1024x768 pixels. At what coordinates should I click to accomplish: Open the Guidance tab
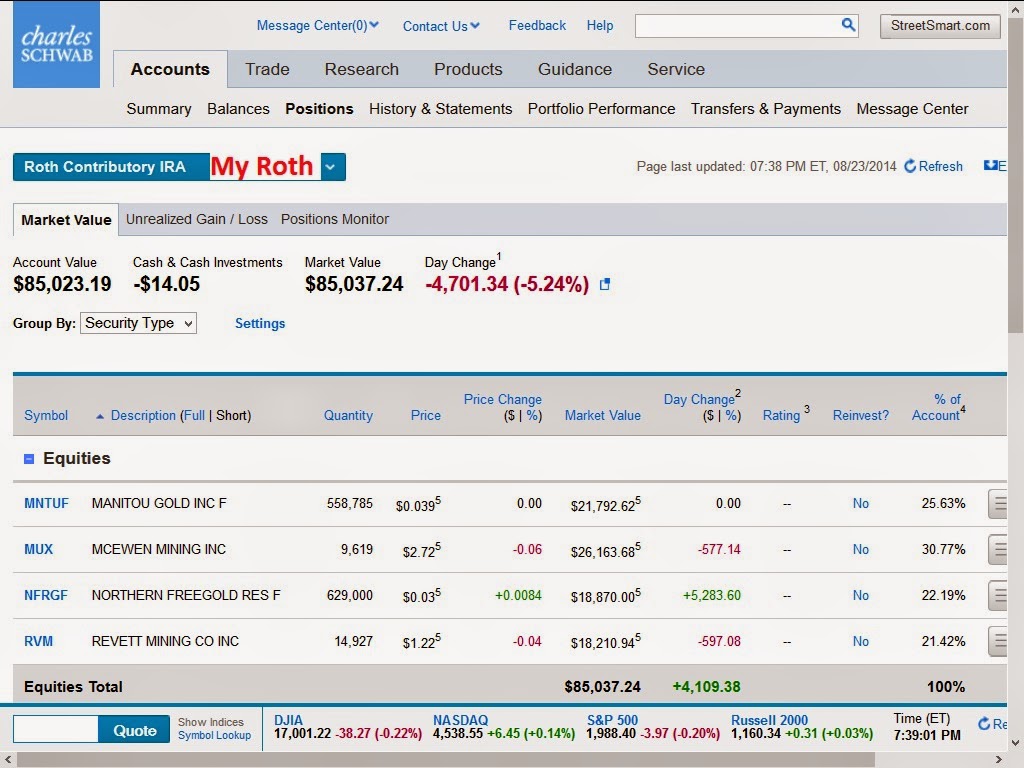(575, 69)
